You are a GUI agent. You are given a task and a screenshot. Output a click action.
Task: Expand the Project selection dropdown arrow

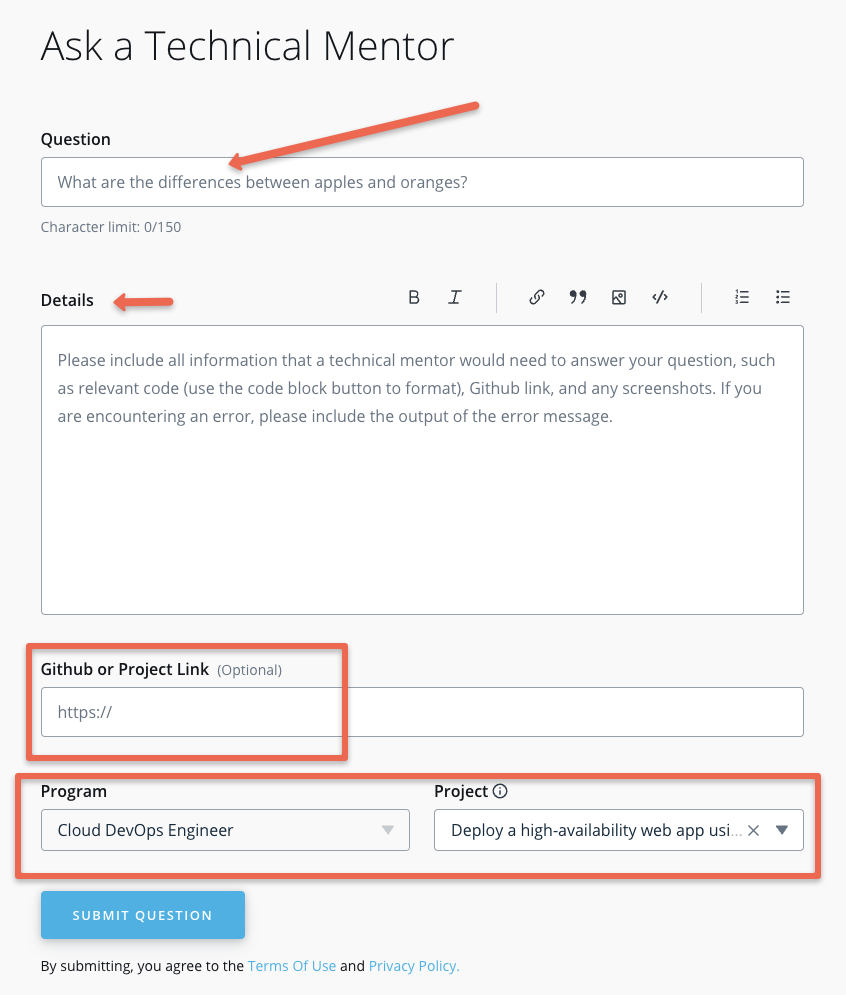[783, 830]
